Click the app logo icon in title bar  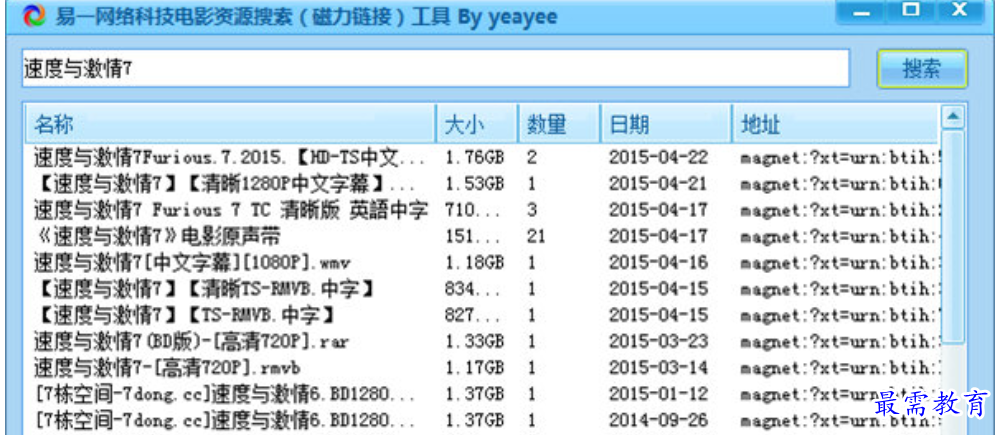(33, 16)
